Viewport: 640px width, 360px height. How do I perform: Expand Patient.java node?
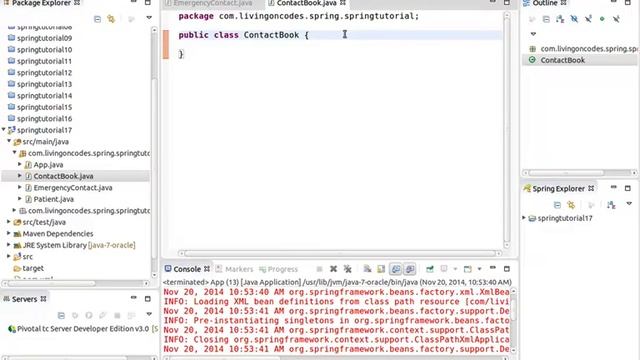click(x=20, y=199)
